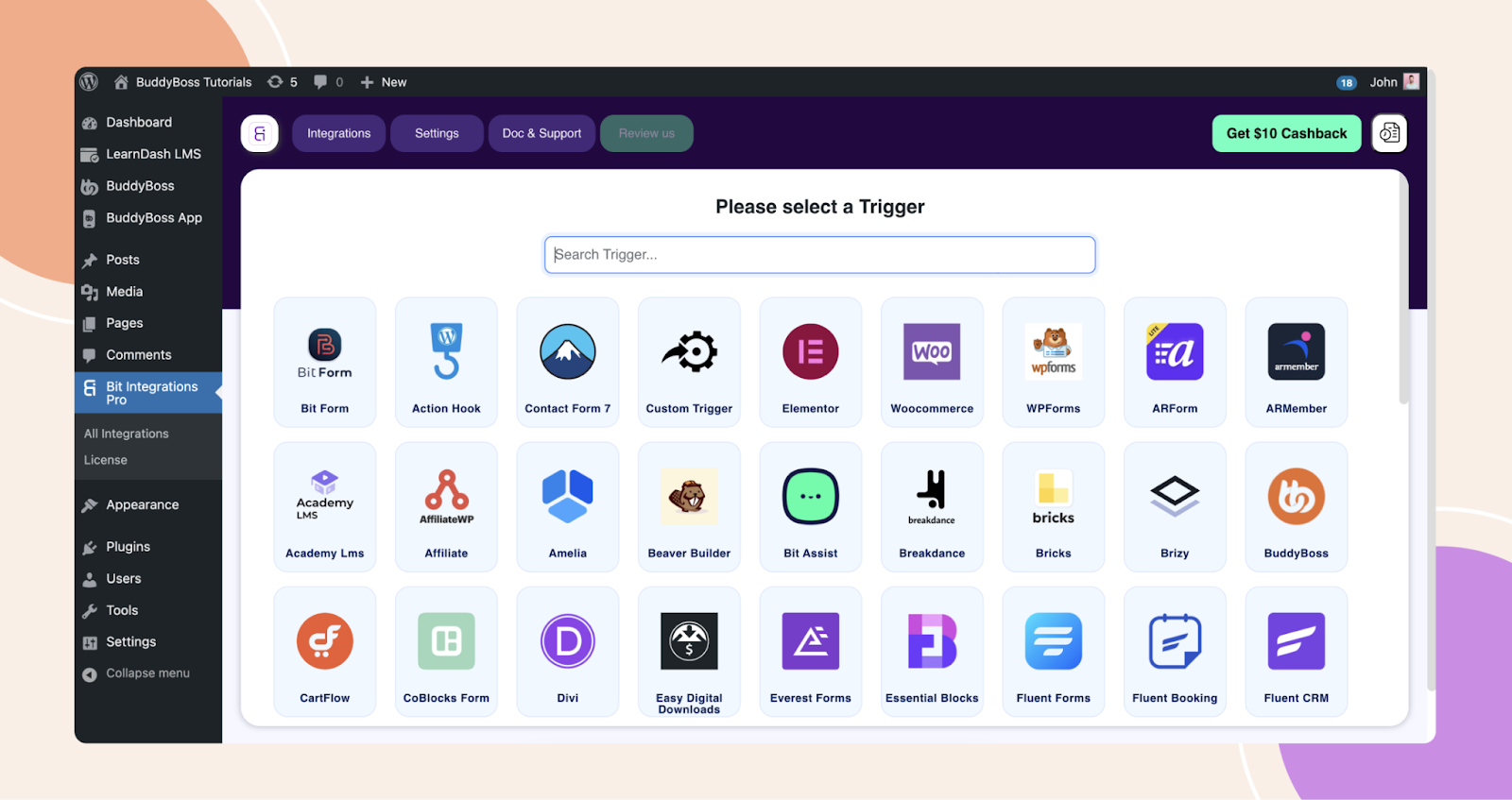Click the WordPress logo in admin bar
The image size is (1512, 800).
tap(89, 82)
